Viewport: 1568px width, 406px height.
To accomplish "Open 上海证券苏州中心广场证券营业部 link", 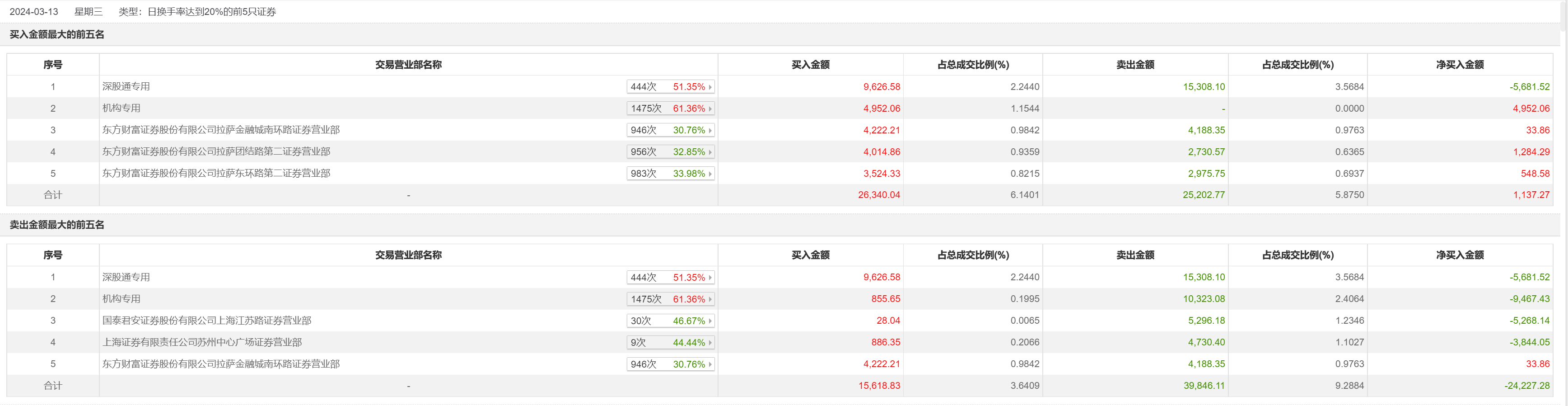I will pos(201,343).
